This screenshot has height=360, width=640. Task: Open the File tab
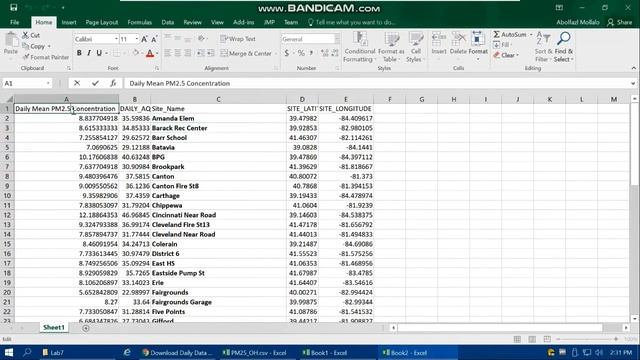(x=15, y=22)
